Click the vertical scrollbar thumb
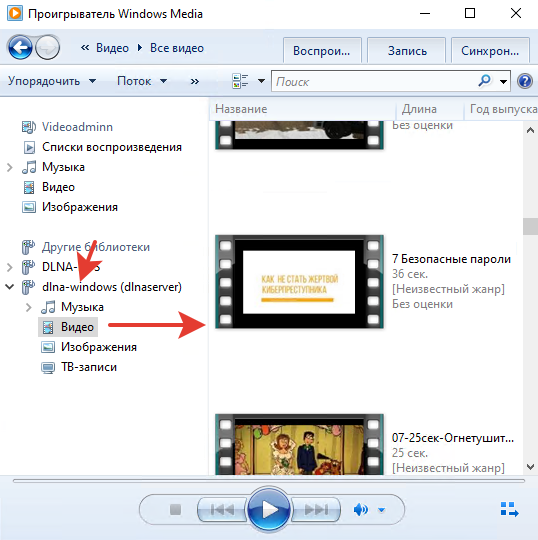 click(x=530, y=226)
